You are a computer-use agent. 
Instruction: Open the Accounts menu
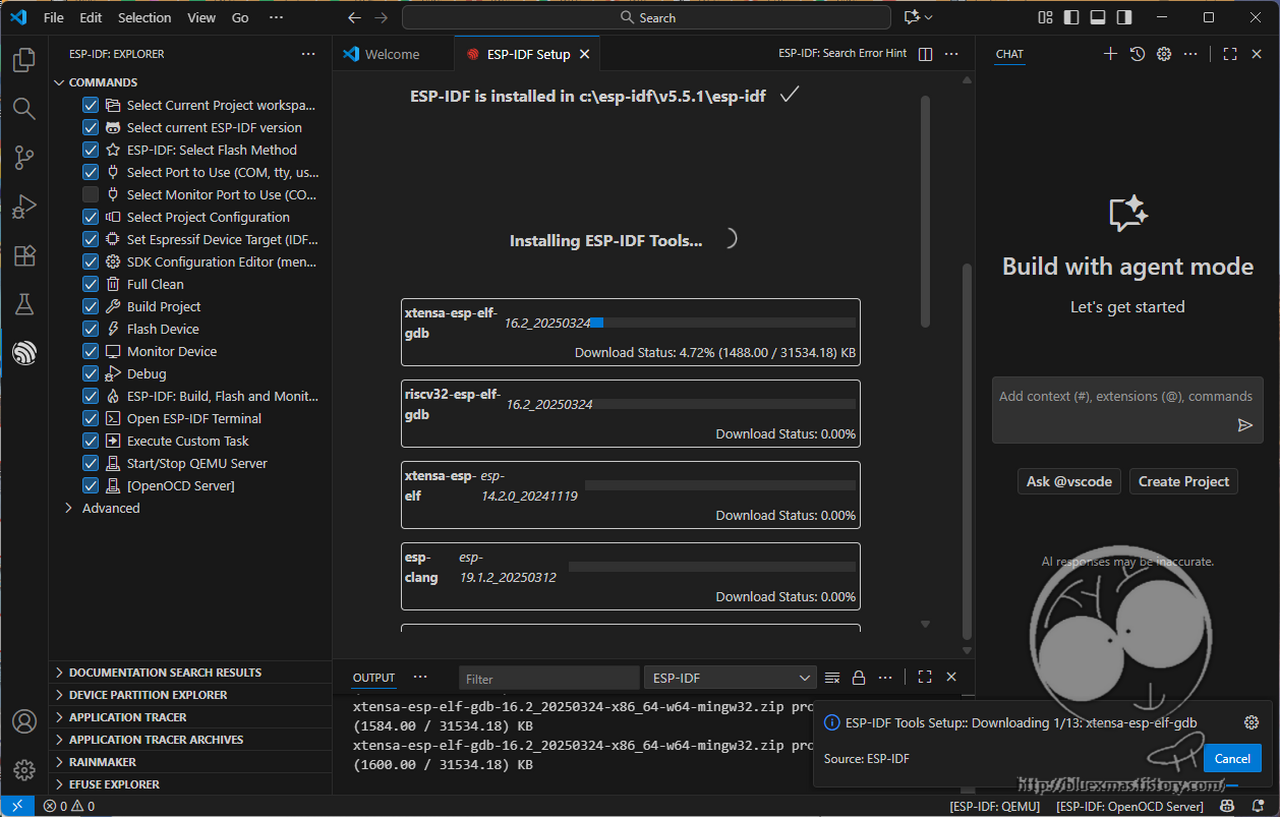[x=24, y=721]
